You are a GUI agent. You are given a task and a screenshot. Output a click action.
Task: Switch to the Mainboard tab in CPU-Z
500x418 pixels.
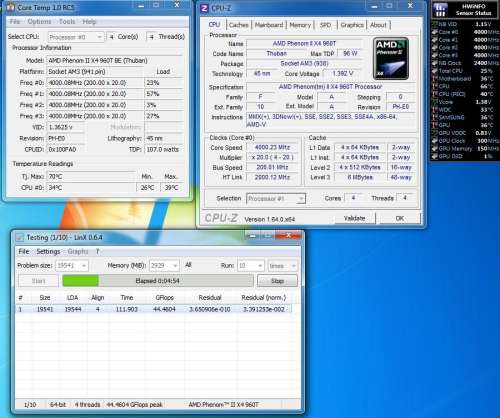(x=269, y=25)
